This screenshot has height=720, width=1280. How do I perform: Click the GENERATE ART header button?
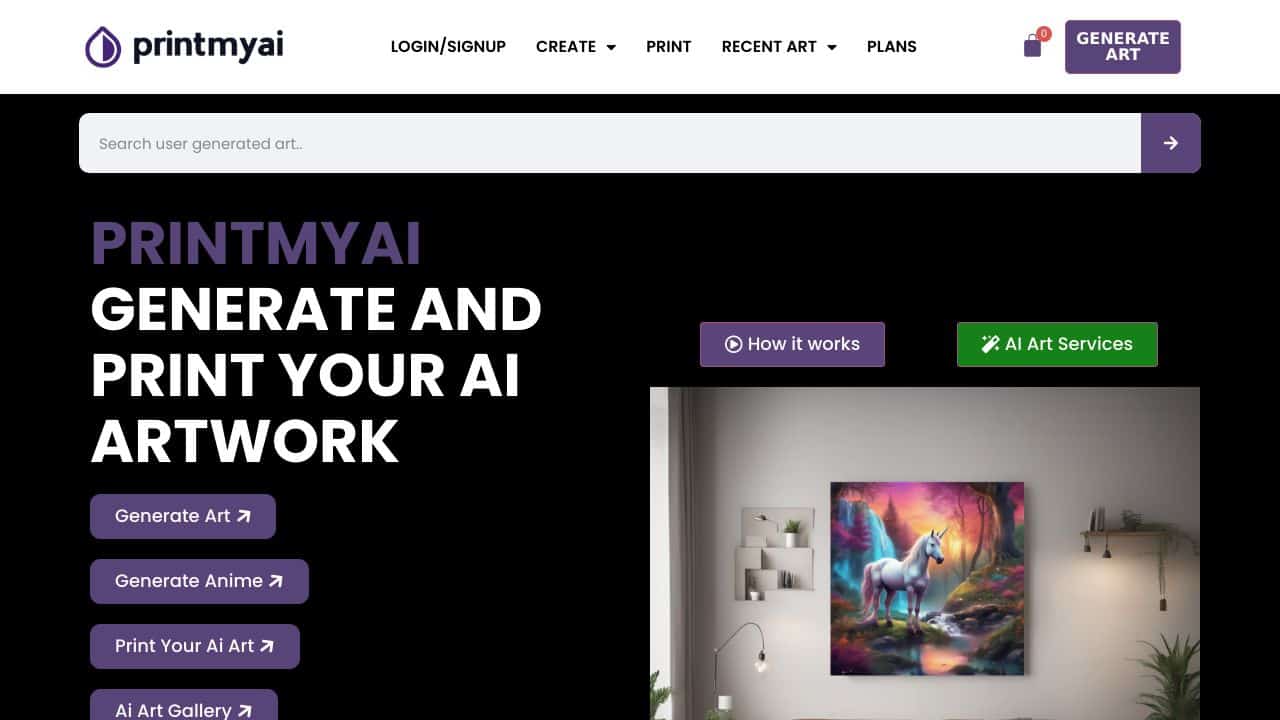[1123, 47]
